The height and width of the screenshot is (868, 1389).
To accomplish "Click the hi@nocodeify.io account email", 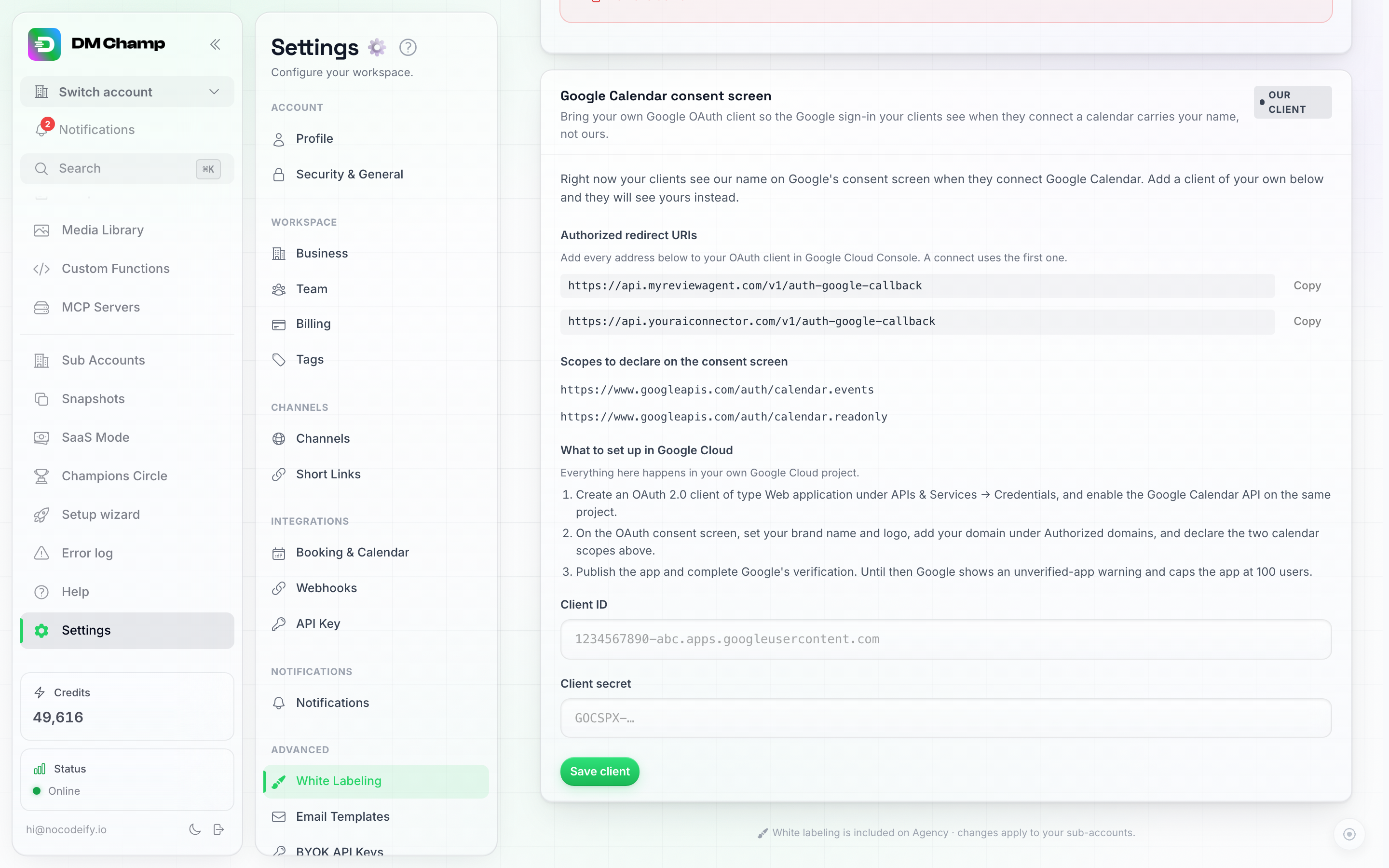I will coord(66,829).
